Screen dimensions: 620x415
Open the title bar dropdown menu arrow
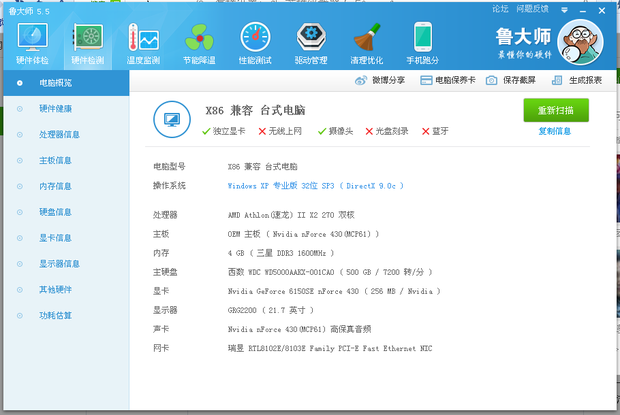click(564, 10)
